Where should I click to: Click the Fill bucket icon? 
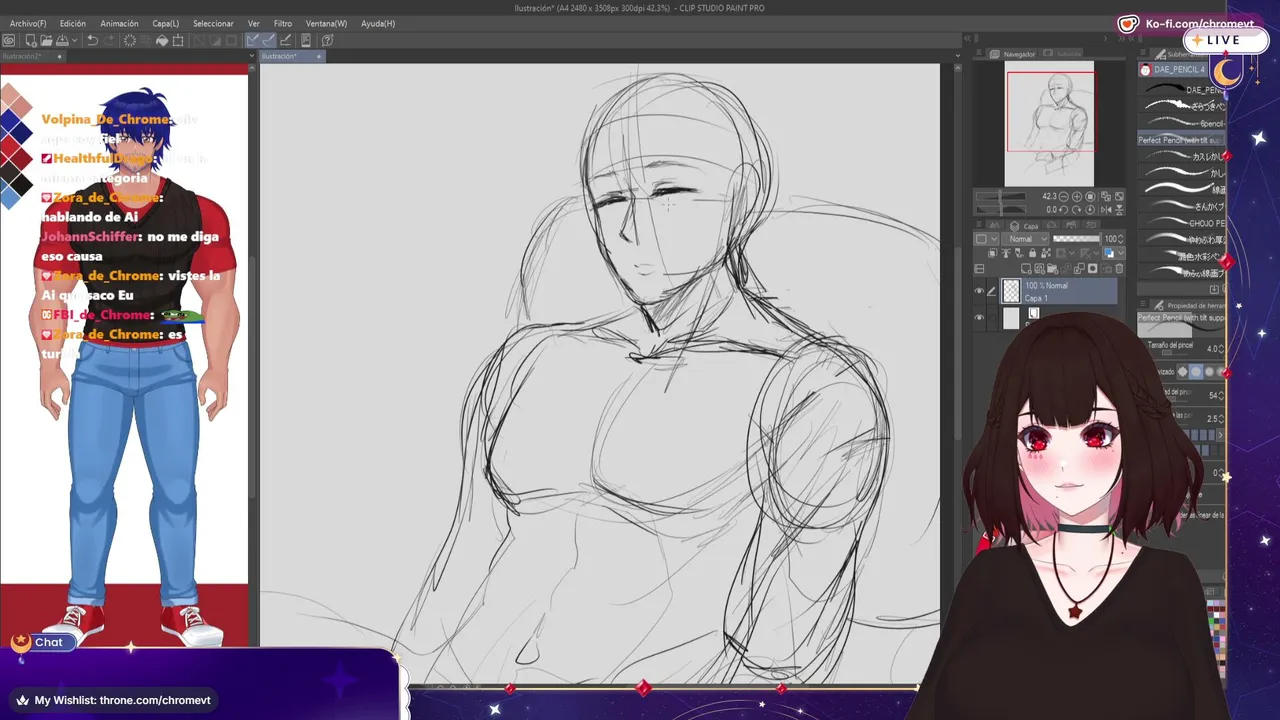point(162,41)
